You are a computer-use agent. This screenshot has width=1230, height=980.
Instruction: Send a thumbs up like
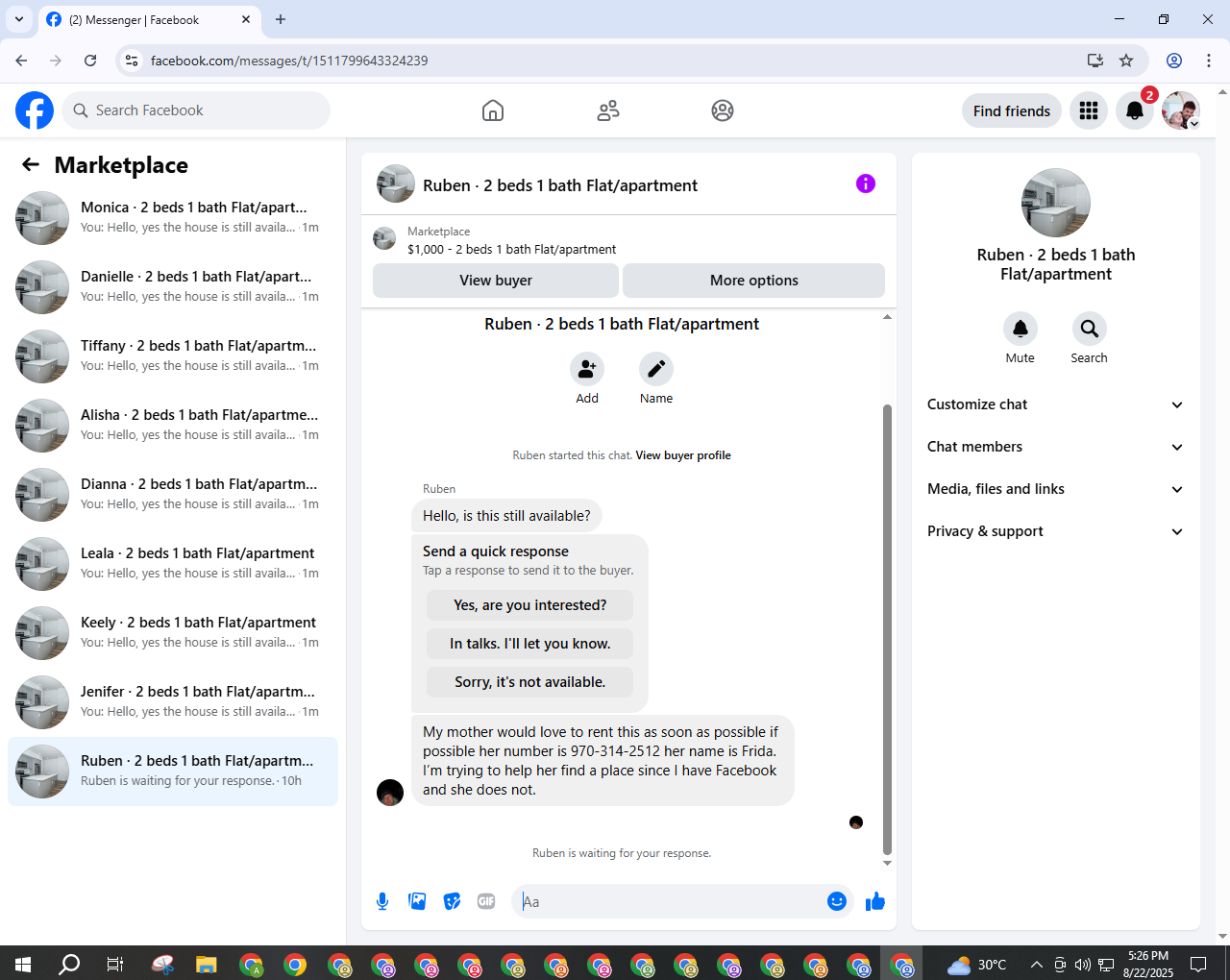pyautogui.click(x=875, y=901)
